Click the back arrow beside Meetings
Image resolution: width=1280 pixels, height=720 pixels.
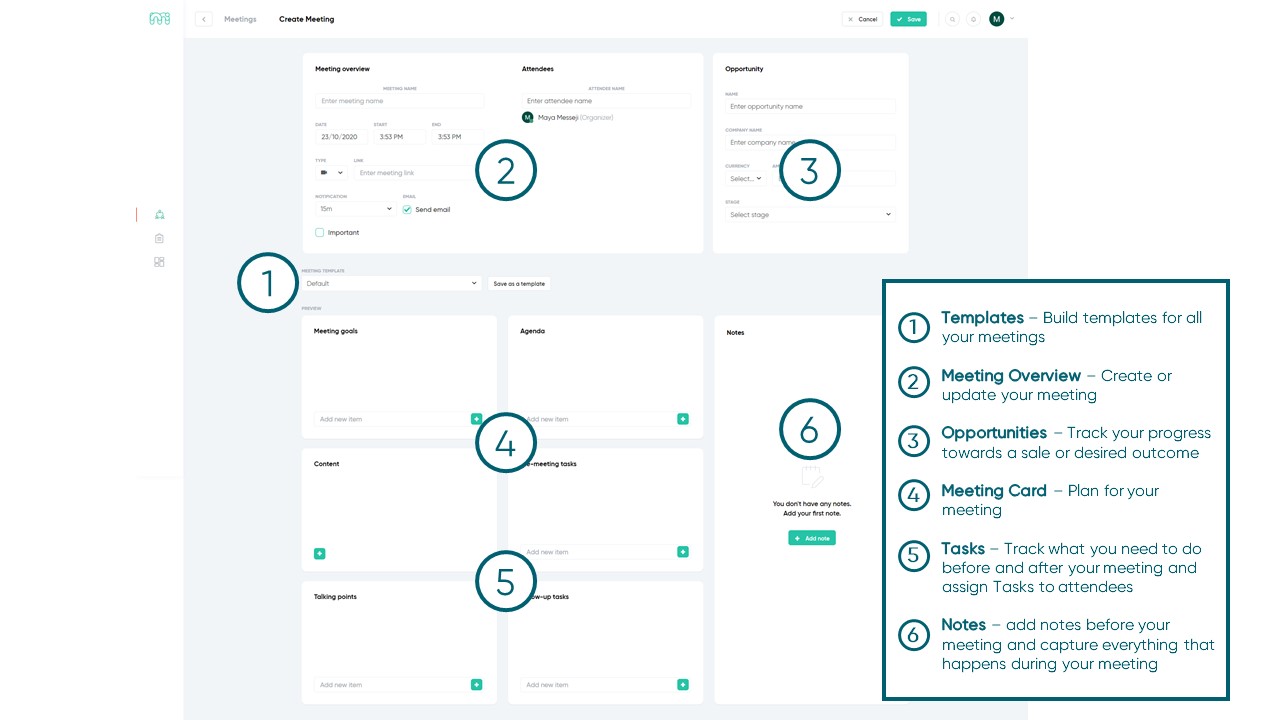(204, 19)
